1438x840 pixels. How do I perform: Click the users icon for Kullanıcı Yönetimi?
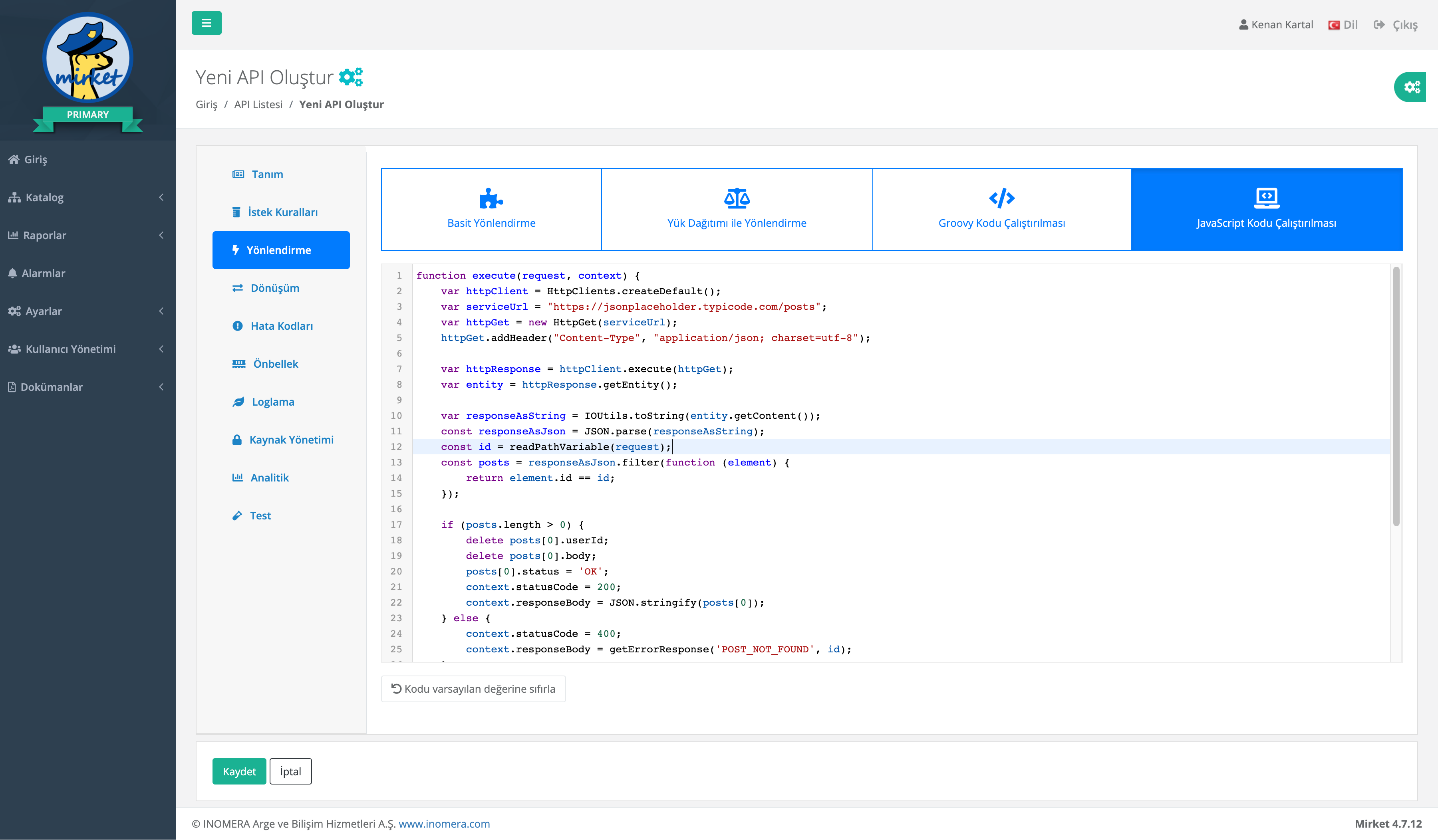14,349
